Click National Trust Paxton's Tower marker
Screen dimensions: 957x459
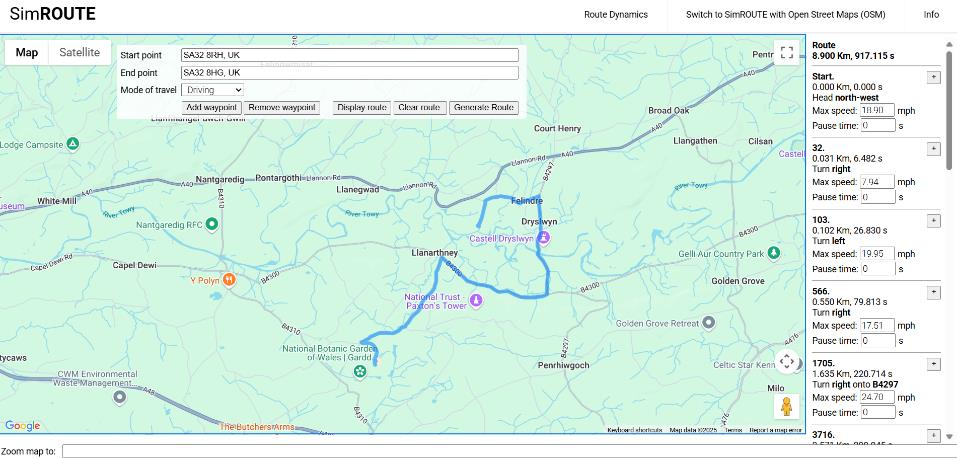476,298
